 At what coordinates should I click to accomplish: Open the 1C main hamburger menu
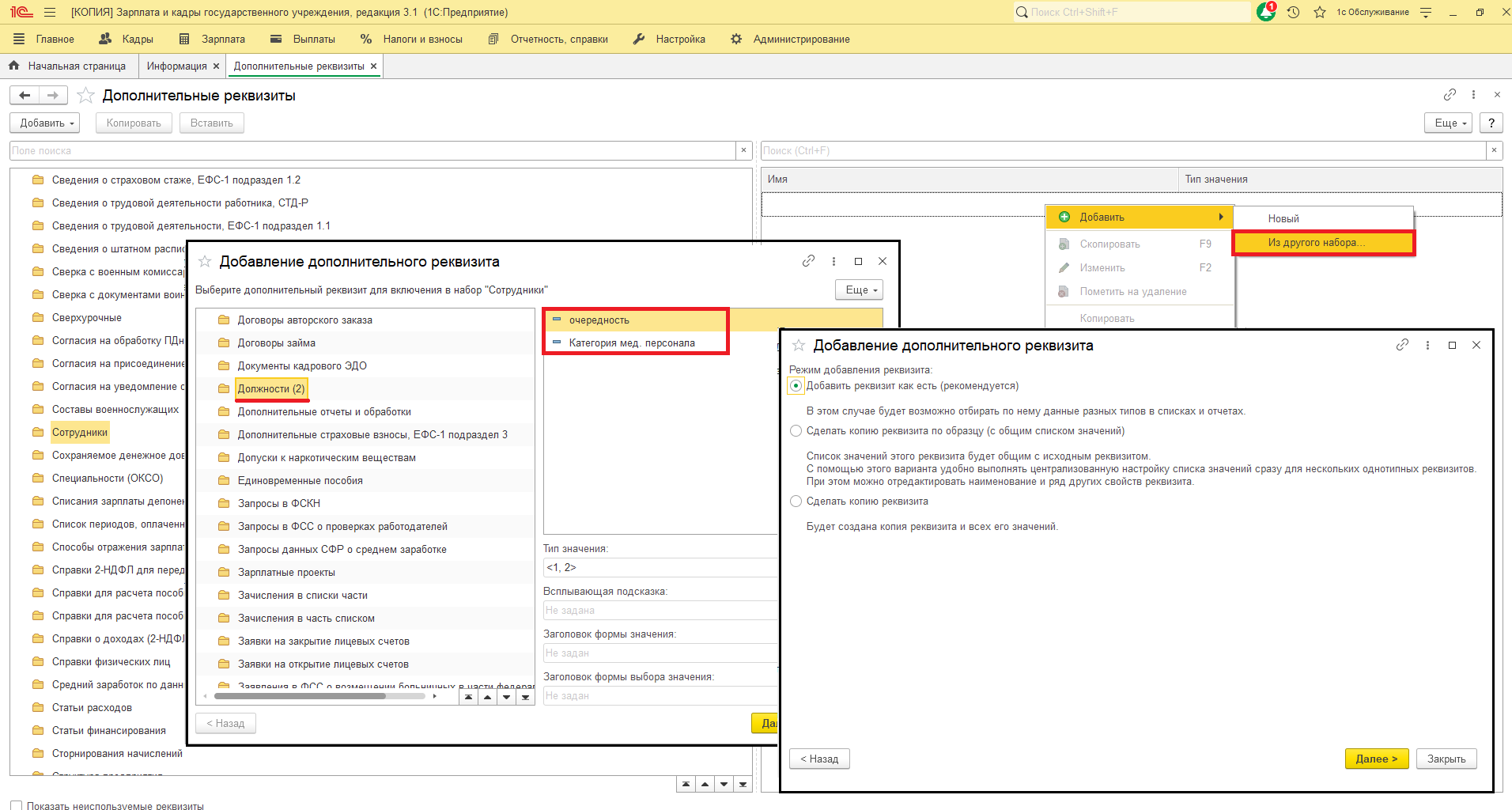coord(50,12)
